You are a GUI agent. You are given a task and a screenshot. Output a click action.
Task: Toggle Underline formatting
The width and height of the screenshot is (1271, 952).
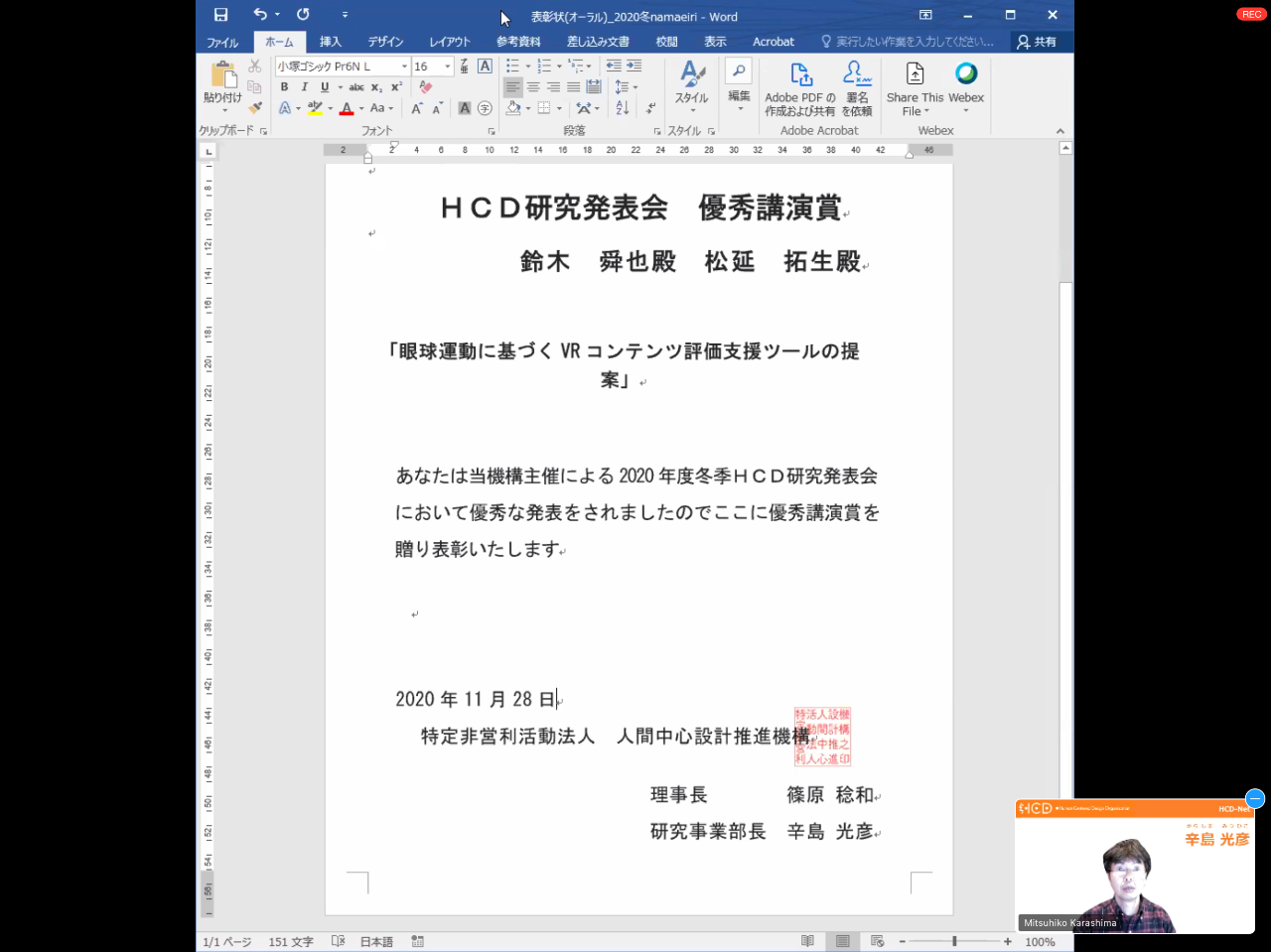[325, 87]
